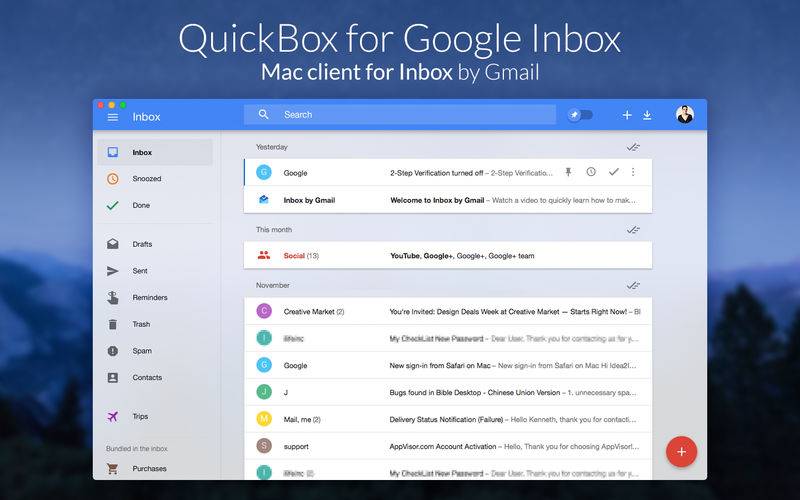Screen dimensions: 800x500
Task: Open New sign-in from Safari on Mac email
Action: (448, 365)
